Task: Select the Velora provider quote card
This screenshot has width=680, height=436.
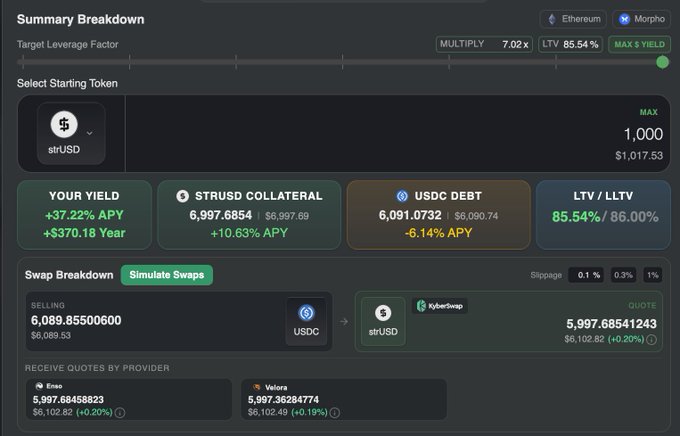Action: point(344,399)
